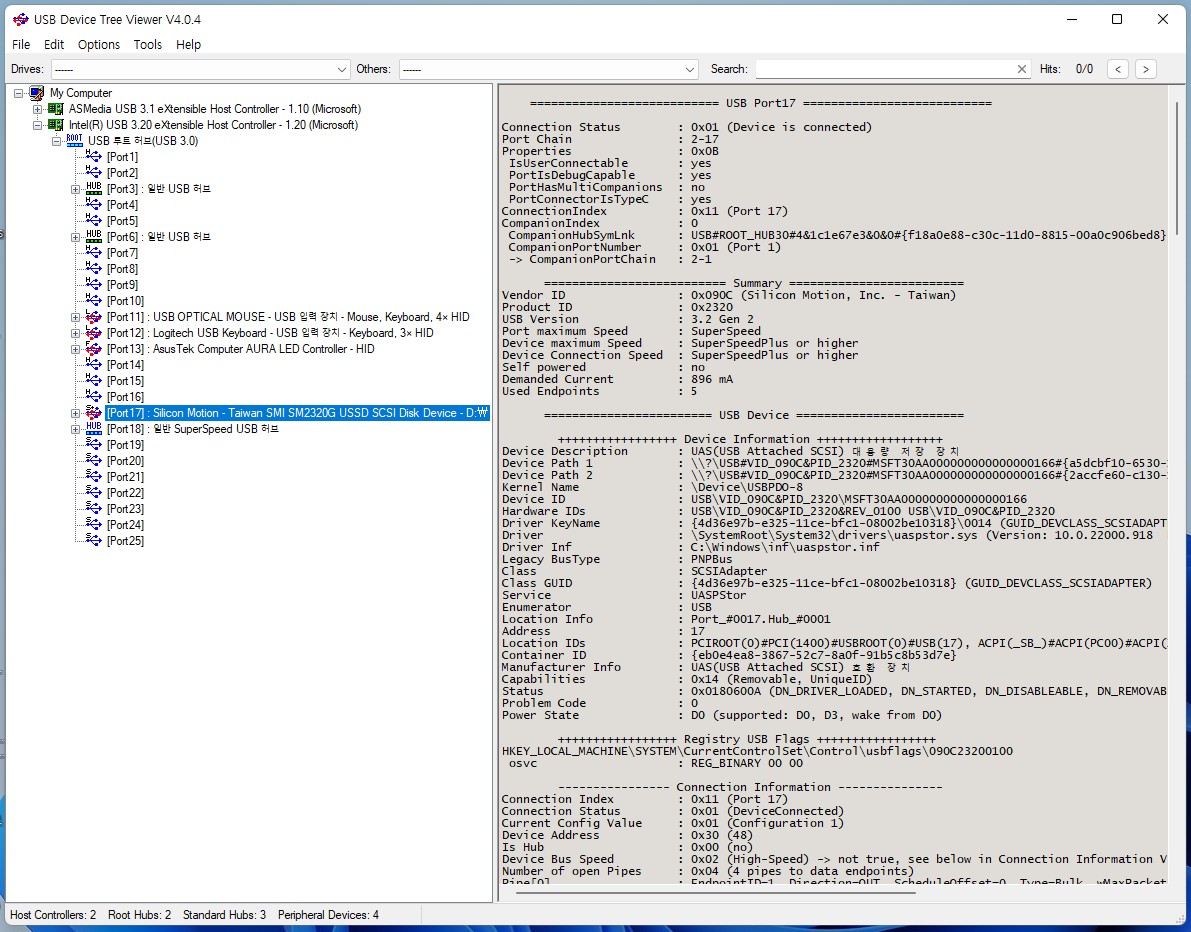Clear the Search field with X
The width and height of the screenshot is (1191, 932).
click(1022, 69)
